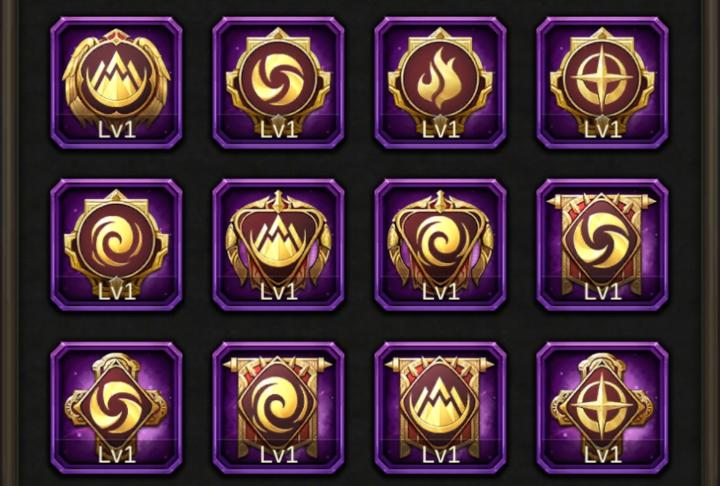Pick the diamond cross badge with vortex

(116, 408)
